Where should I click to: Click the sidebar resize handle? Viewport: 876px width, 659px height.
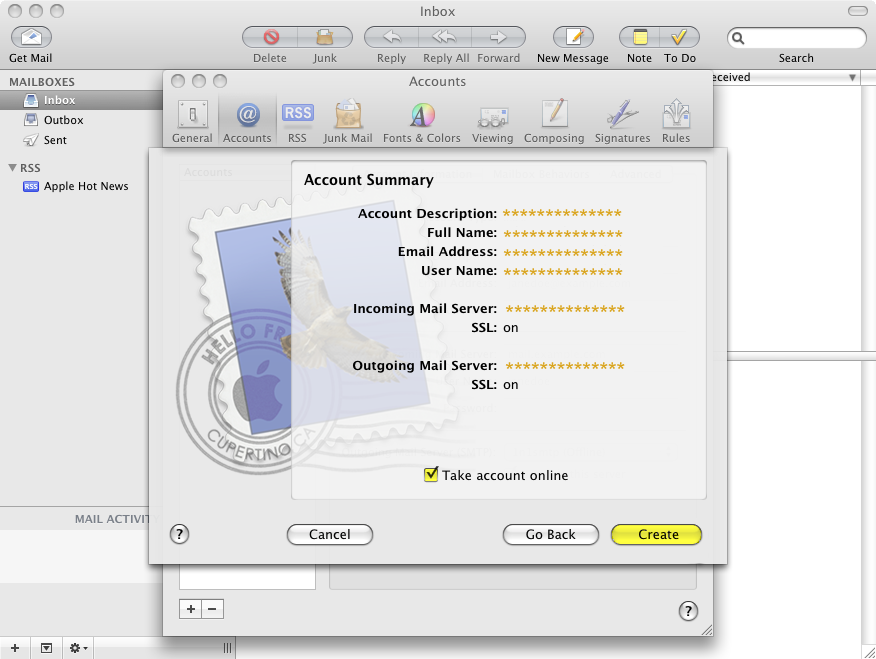(x=227, y=648)
